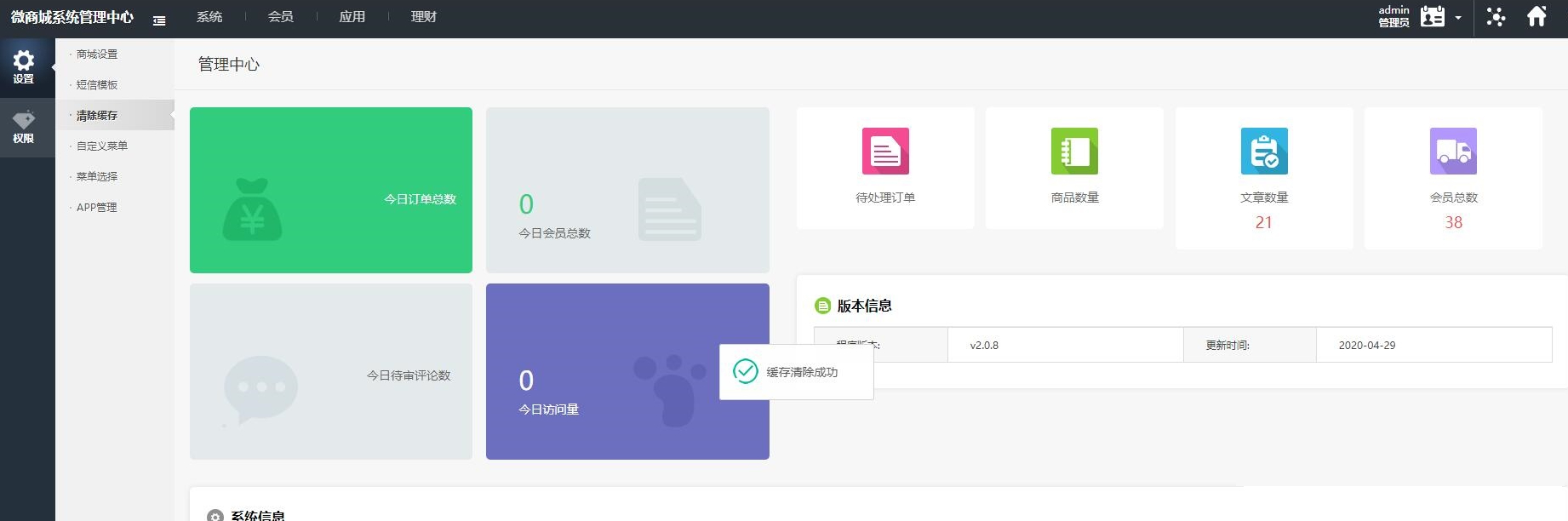
Task: Click the green 版本信息 section icon
Action: (822, 306)
